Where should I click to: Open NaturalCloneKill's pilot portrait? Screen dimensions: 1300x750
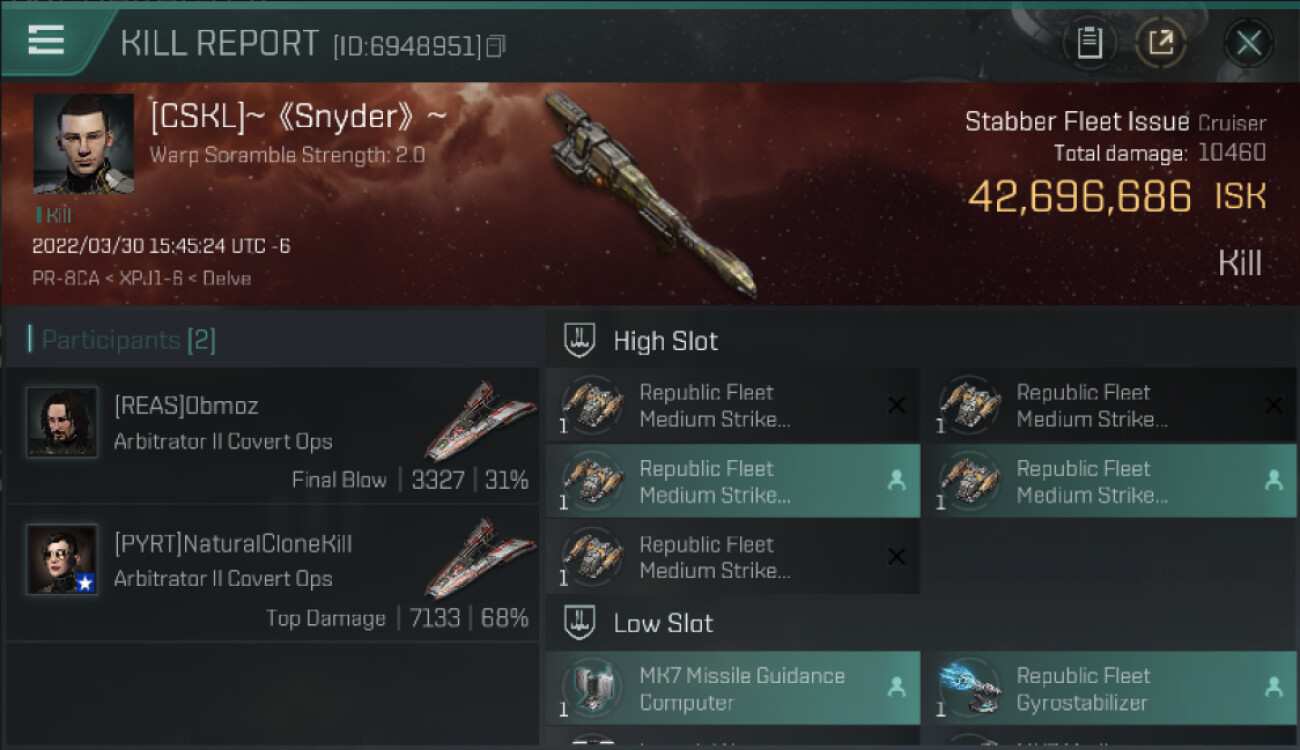coord(62,560)
